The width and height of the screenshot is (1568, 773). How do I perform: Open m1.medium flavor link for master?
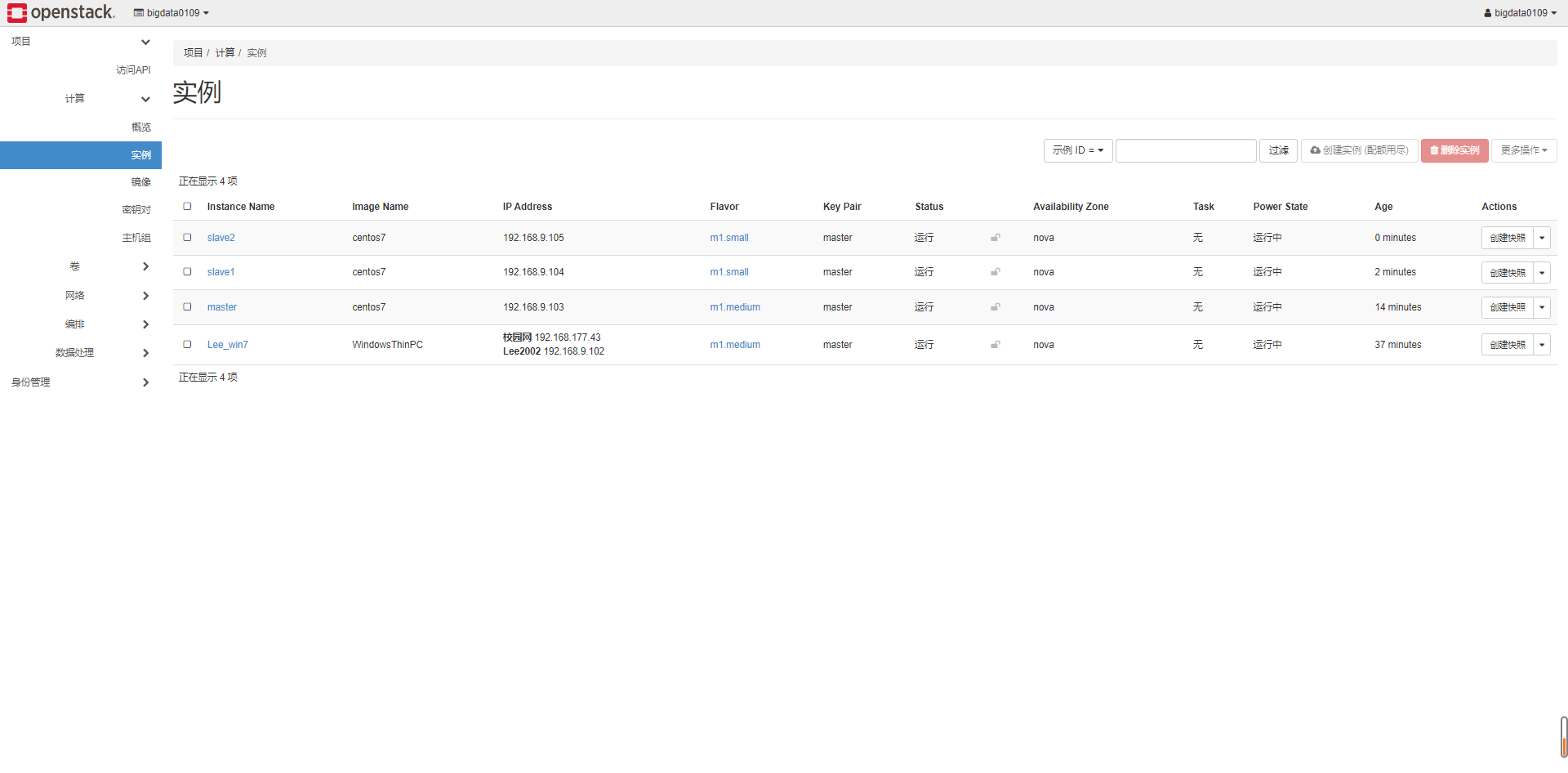click(x=735, y=307)
